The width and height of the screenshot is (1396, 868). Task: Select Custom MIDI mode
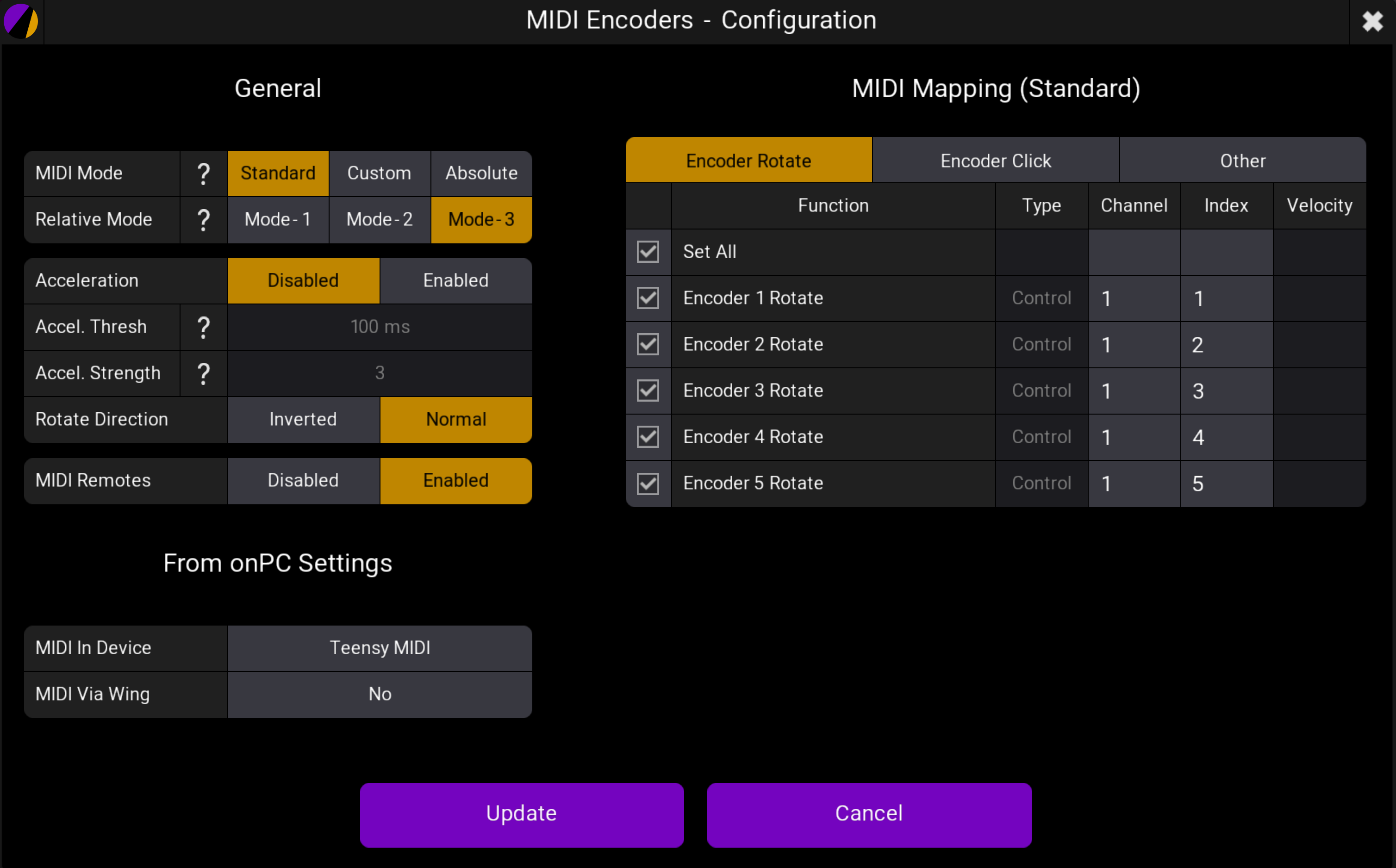point(380,173)
